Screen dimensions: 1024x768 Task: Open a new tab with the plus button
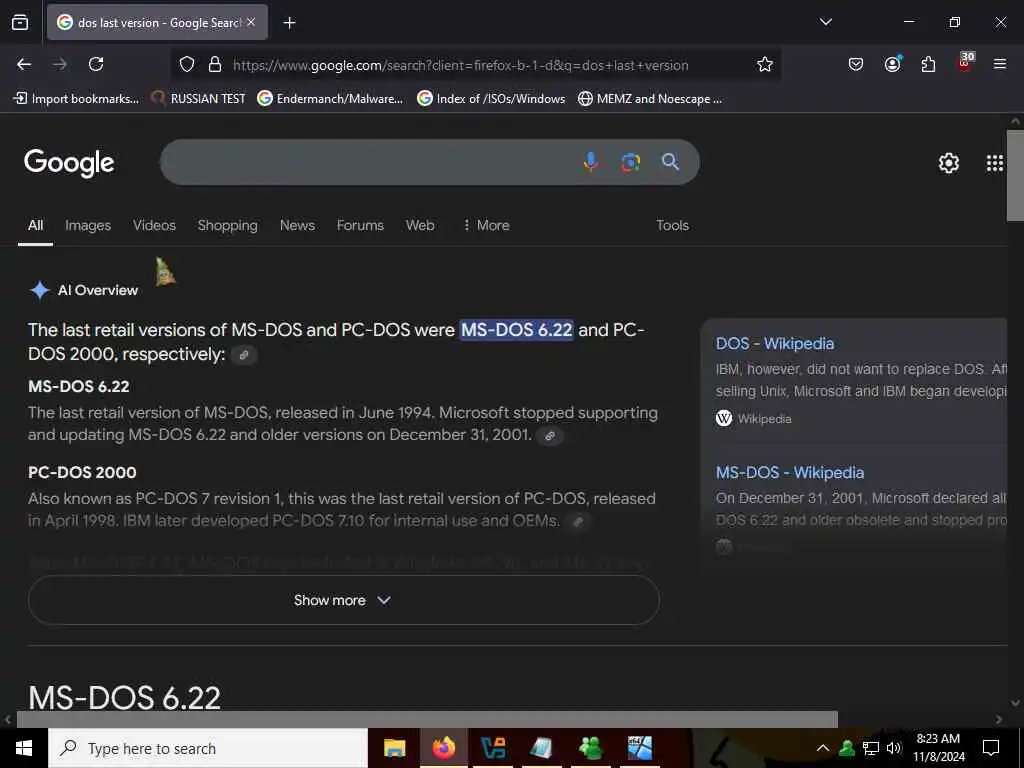pyautogui.click(x=289, y=23)
